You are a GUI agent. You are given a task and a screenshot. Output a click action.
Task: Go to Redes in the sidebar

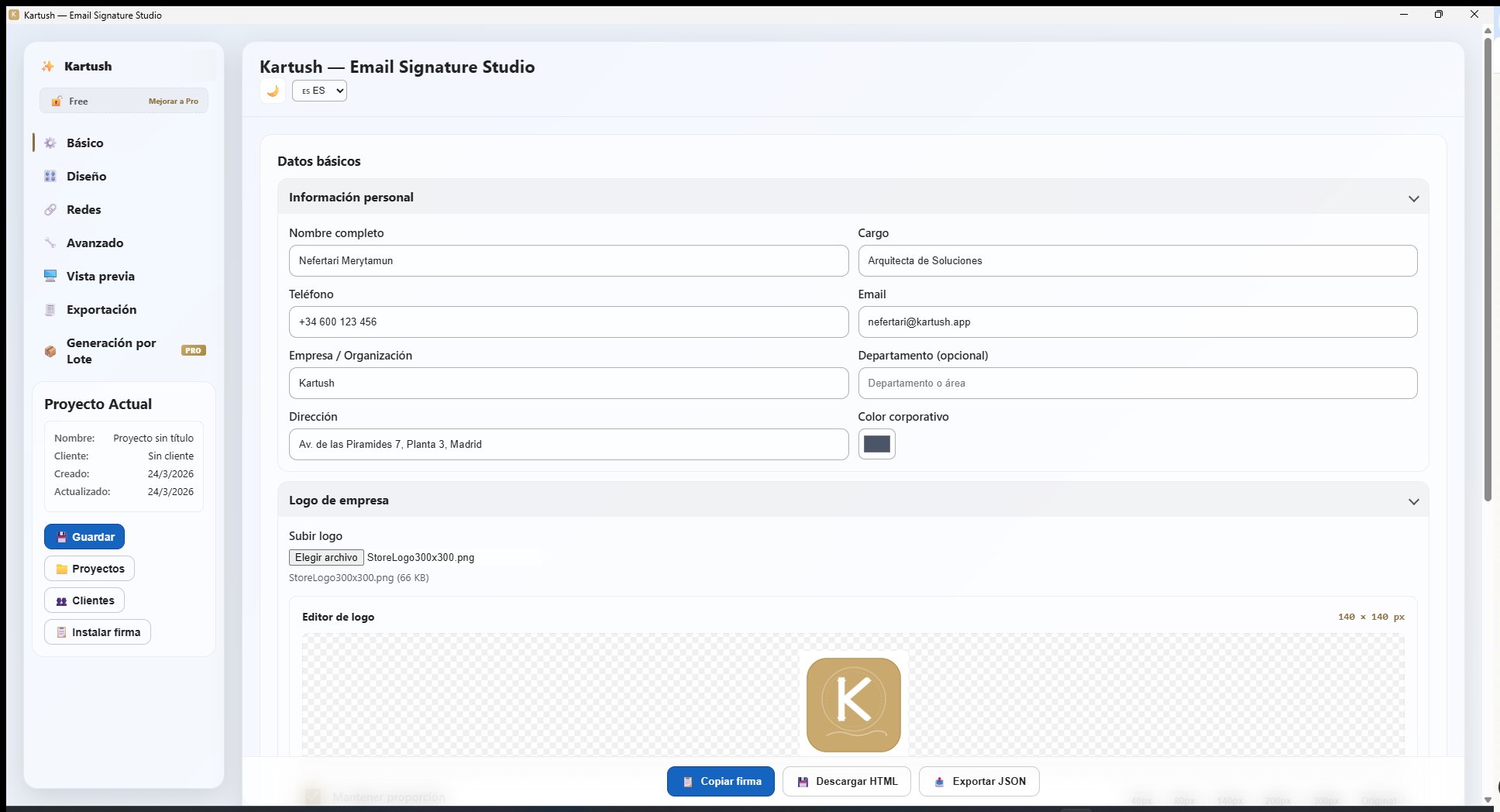pos(84,209)
